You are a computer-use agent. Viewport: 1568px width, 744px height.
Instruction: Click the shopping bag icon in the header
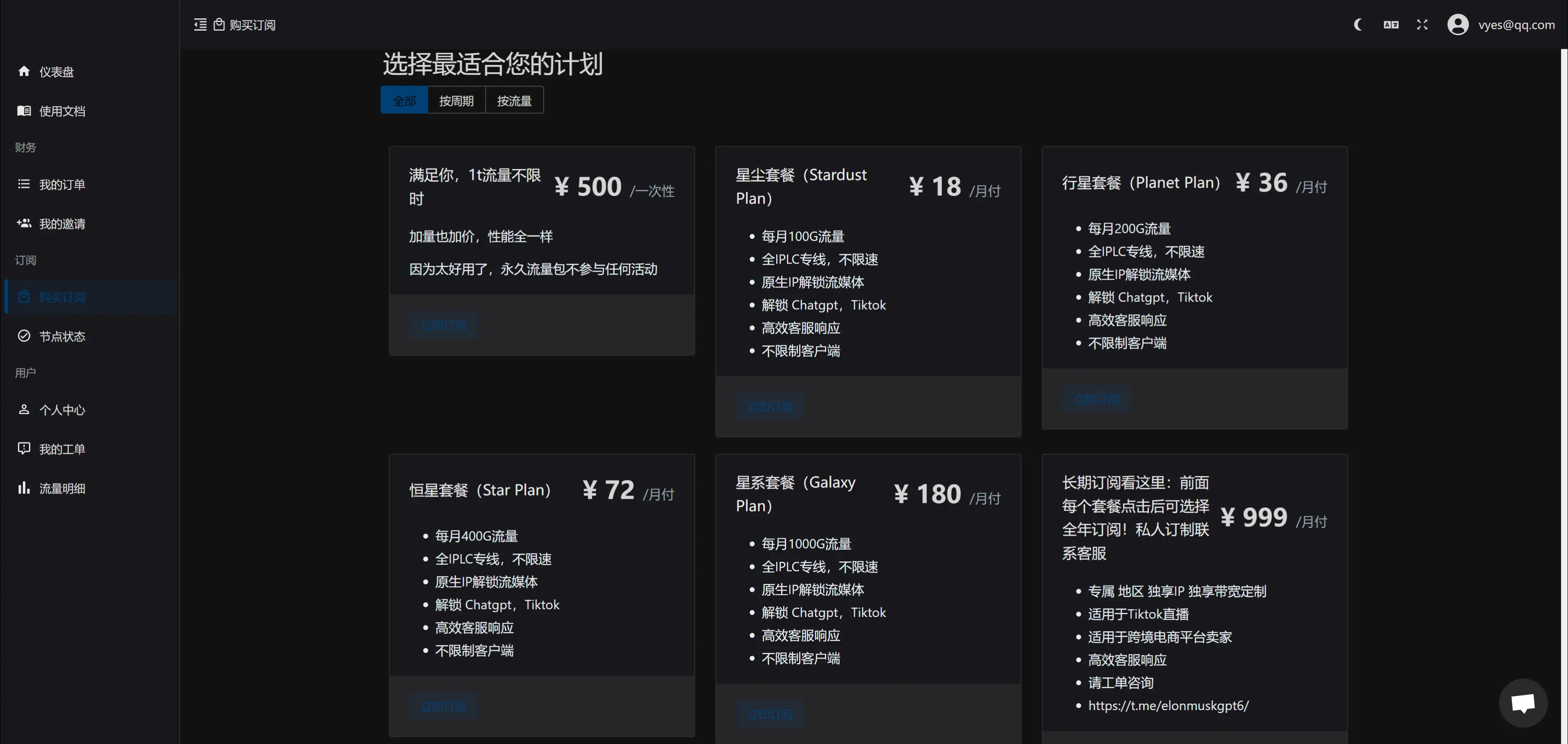click(219, 25)
